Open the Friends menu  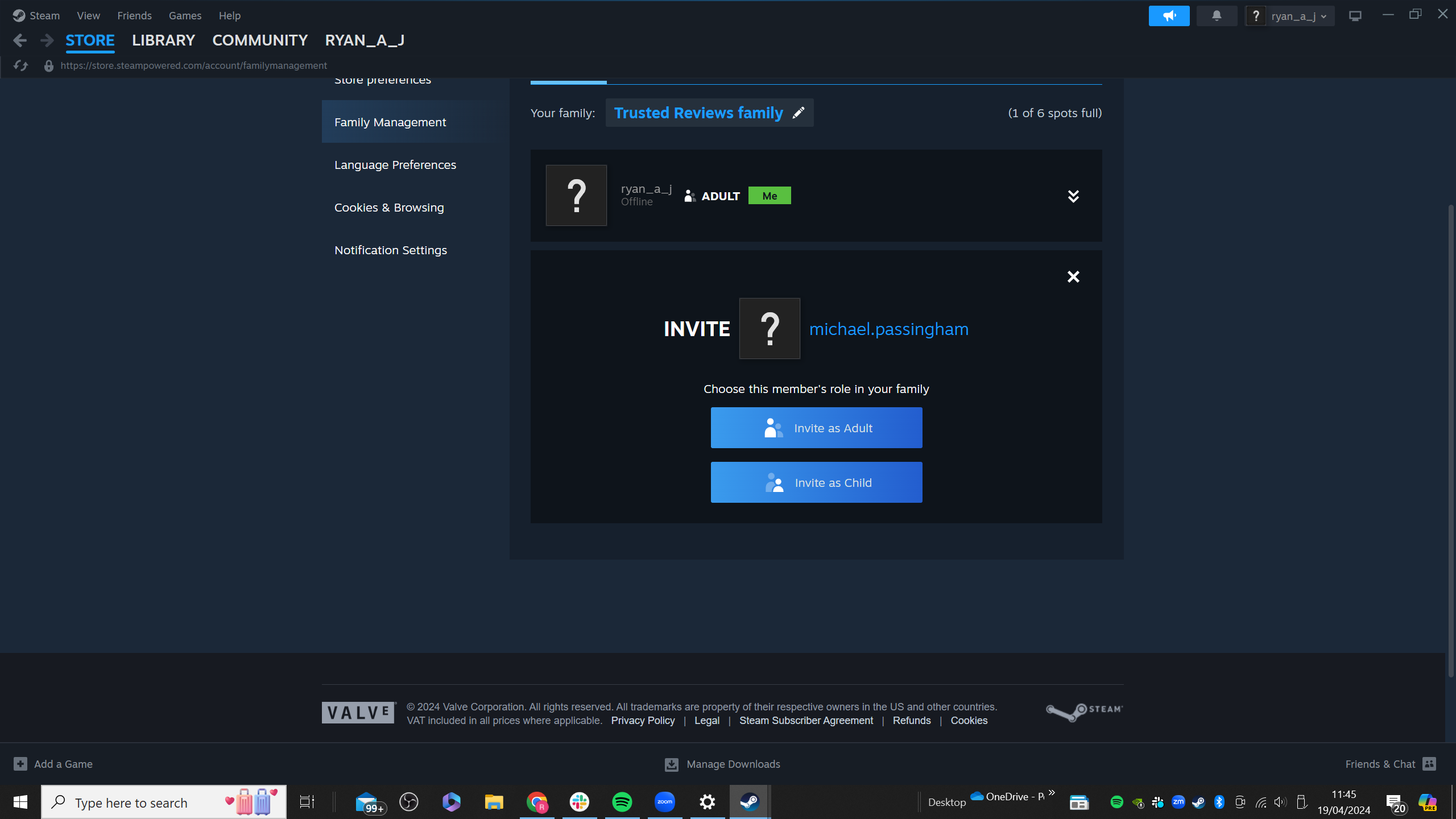[134, 15]
